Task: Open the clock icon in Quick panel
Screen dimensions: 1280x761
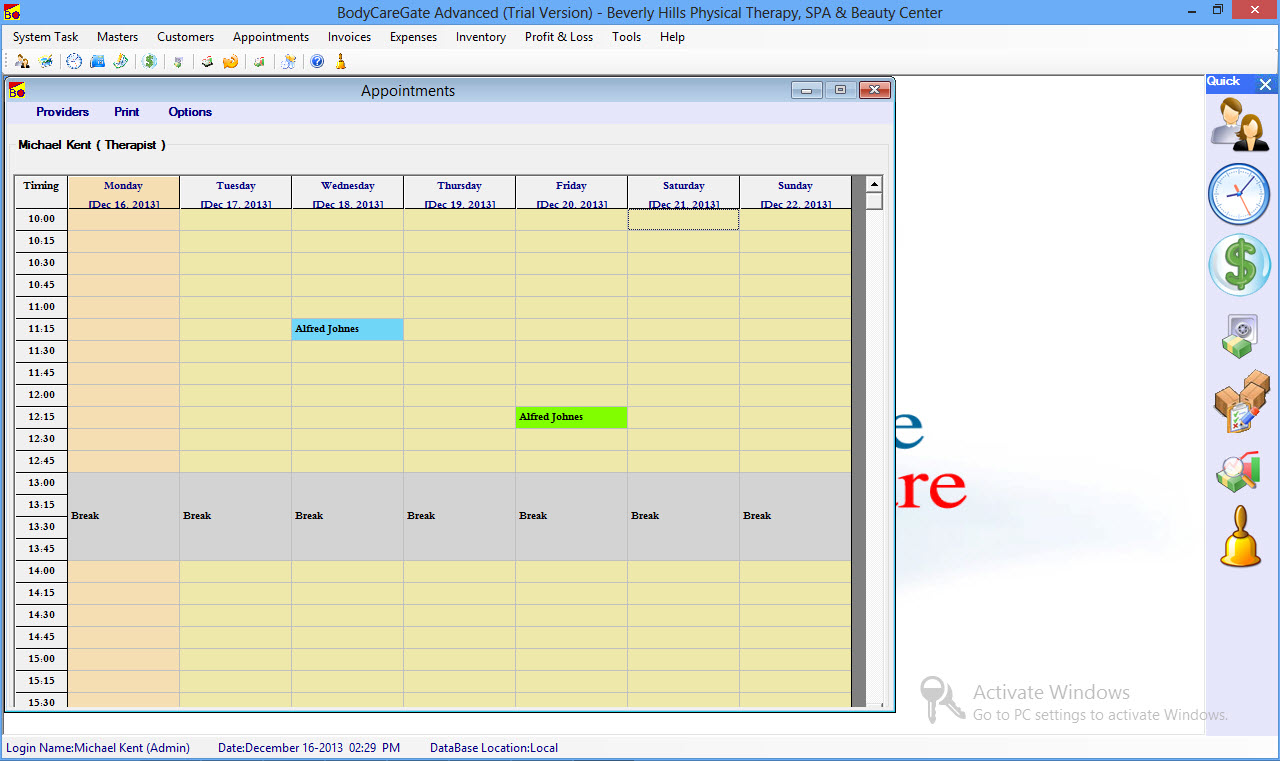Action: pyautogui.click(x=1239, y=194)
